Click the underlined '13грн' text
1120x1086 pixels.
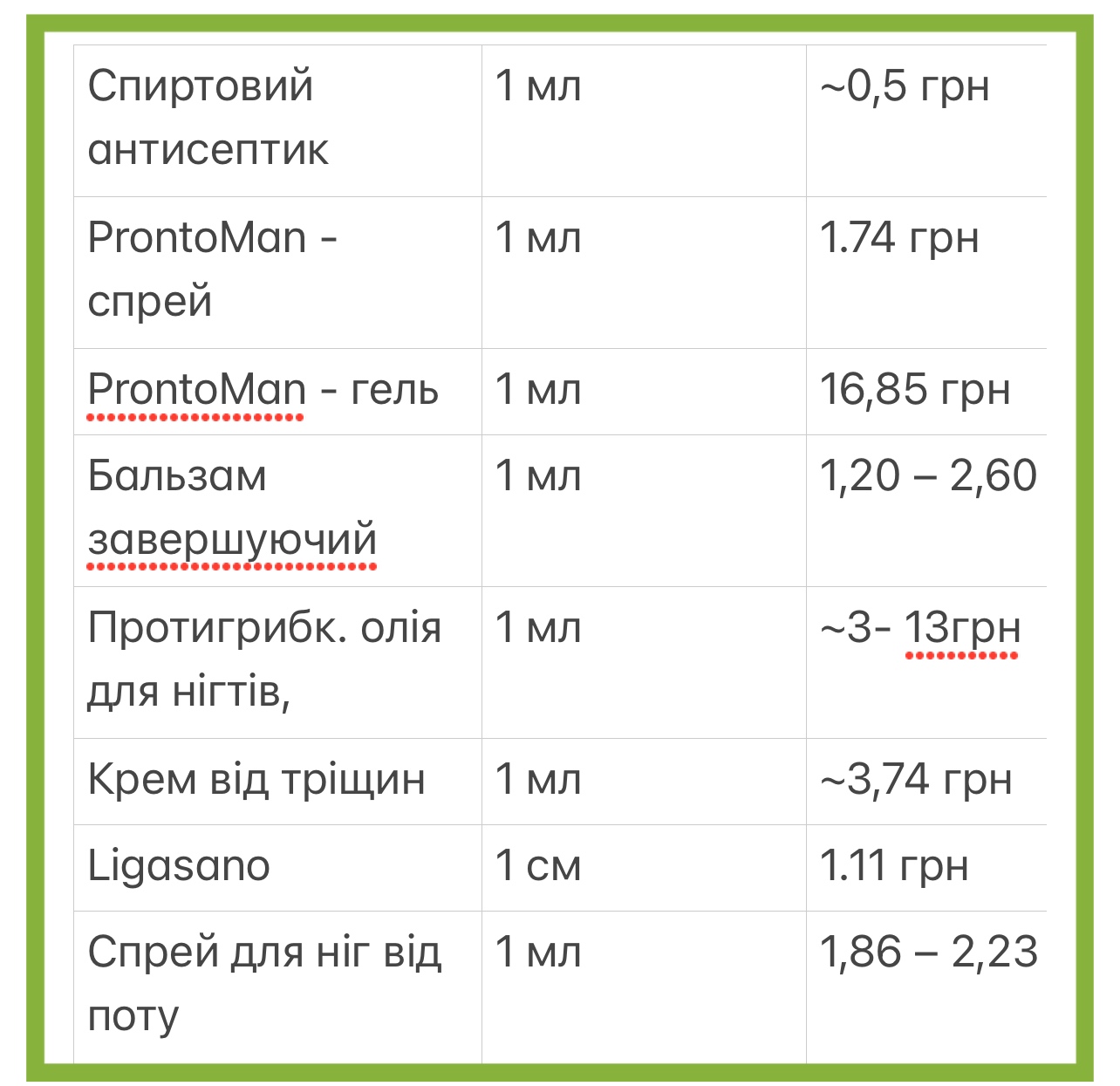click(962, 628)
